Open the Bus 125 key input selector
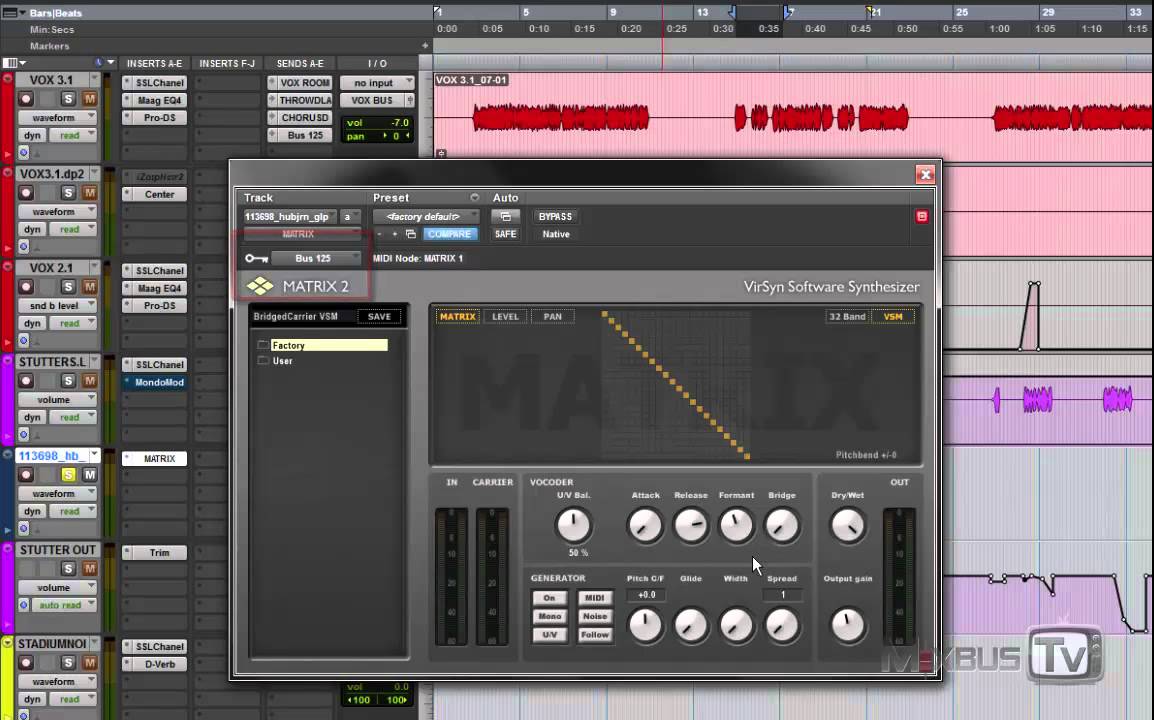 click(316, 258)
